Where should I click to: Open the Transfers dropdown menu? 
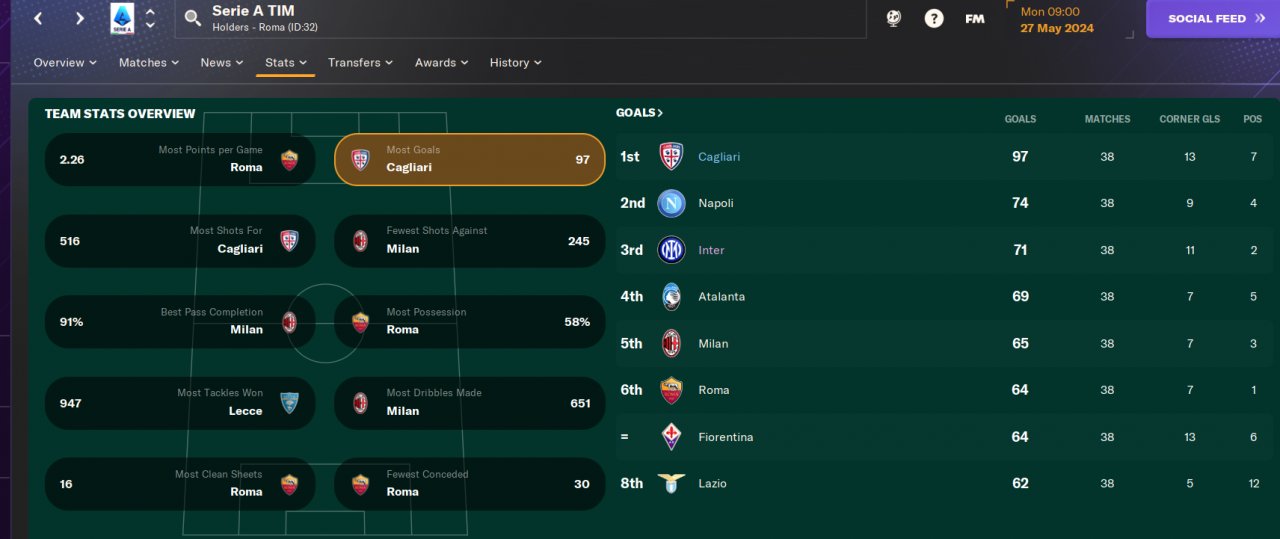tap(360, 62)
